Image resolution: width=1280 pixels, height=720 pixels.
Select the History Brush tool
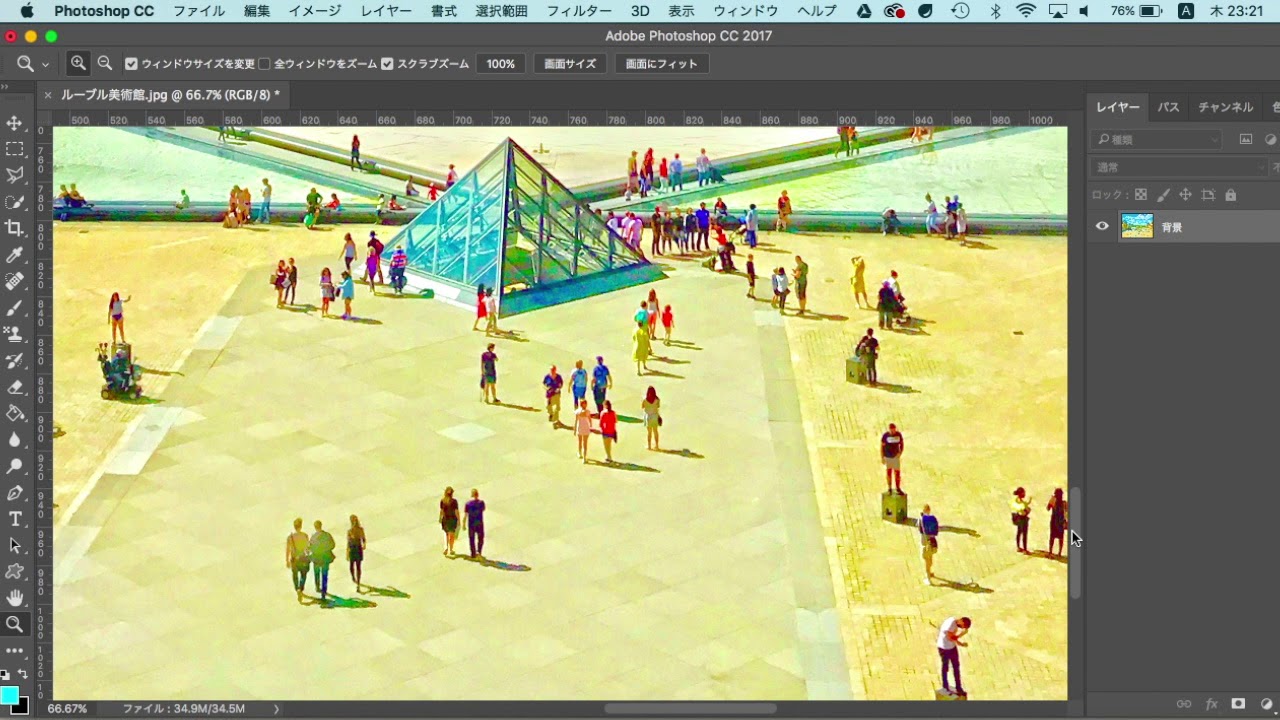[15, 360]
